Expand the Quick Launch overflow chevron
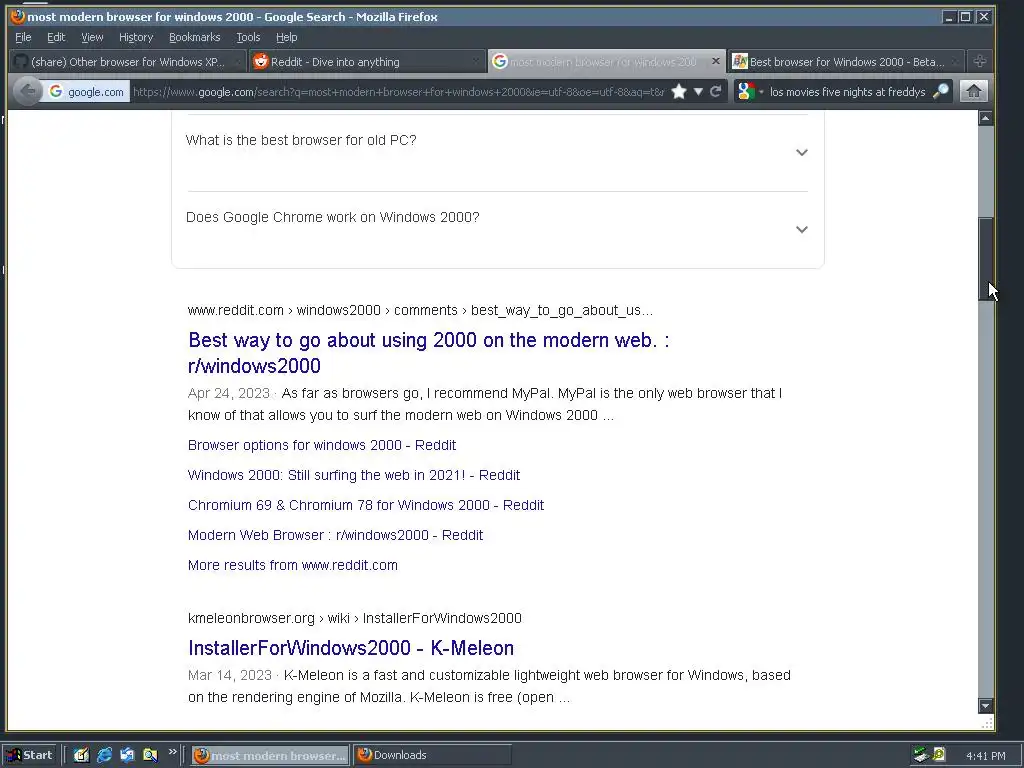 pos(172,752)
